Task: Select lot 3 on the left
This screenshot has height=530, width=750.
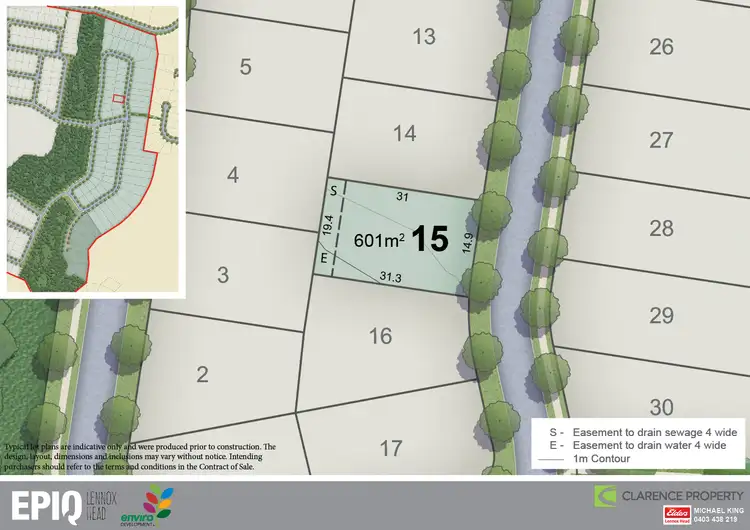Action: click(223, 275)
